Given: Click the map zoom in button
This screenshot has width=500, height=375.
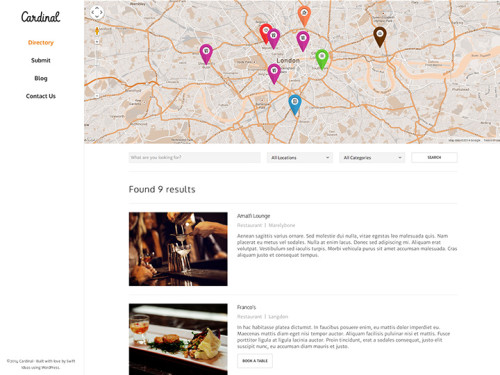Looking at the screenshot, I should coord(97,42).
